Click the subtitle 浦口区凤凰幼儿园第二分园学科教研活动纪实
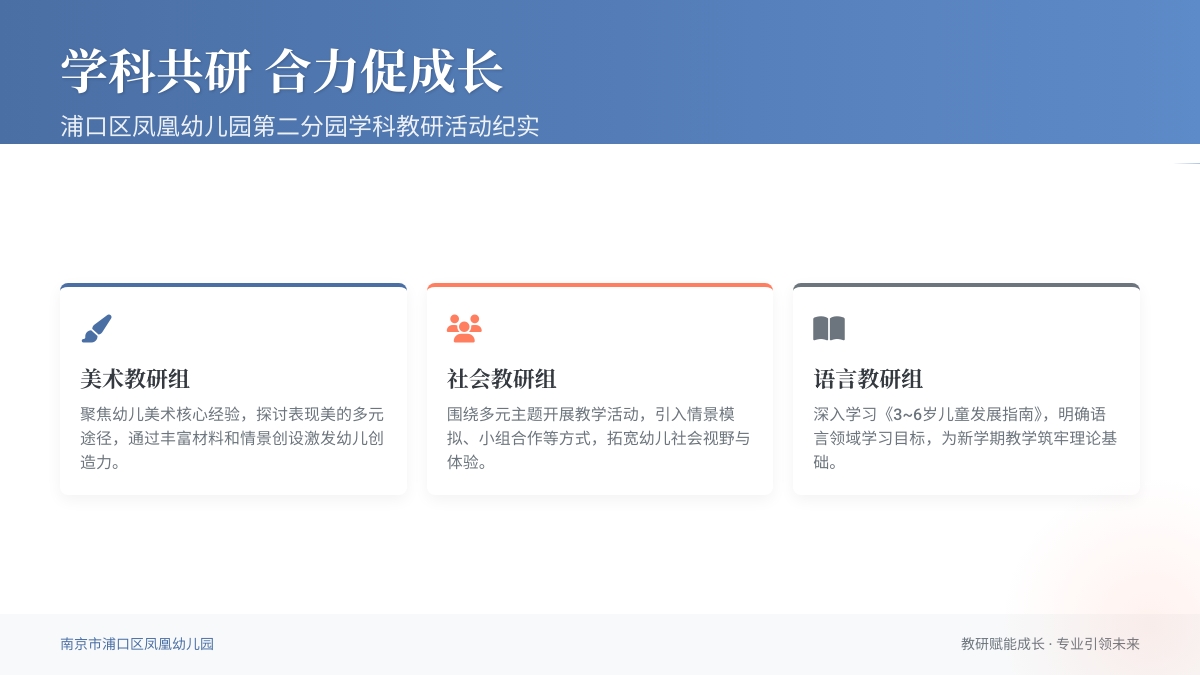 pos(300,126)
